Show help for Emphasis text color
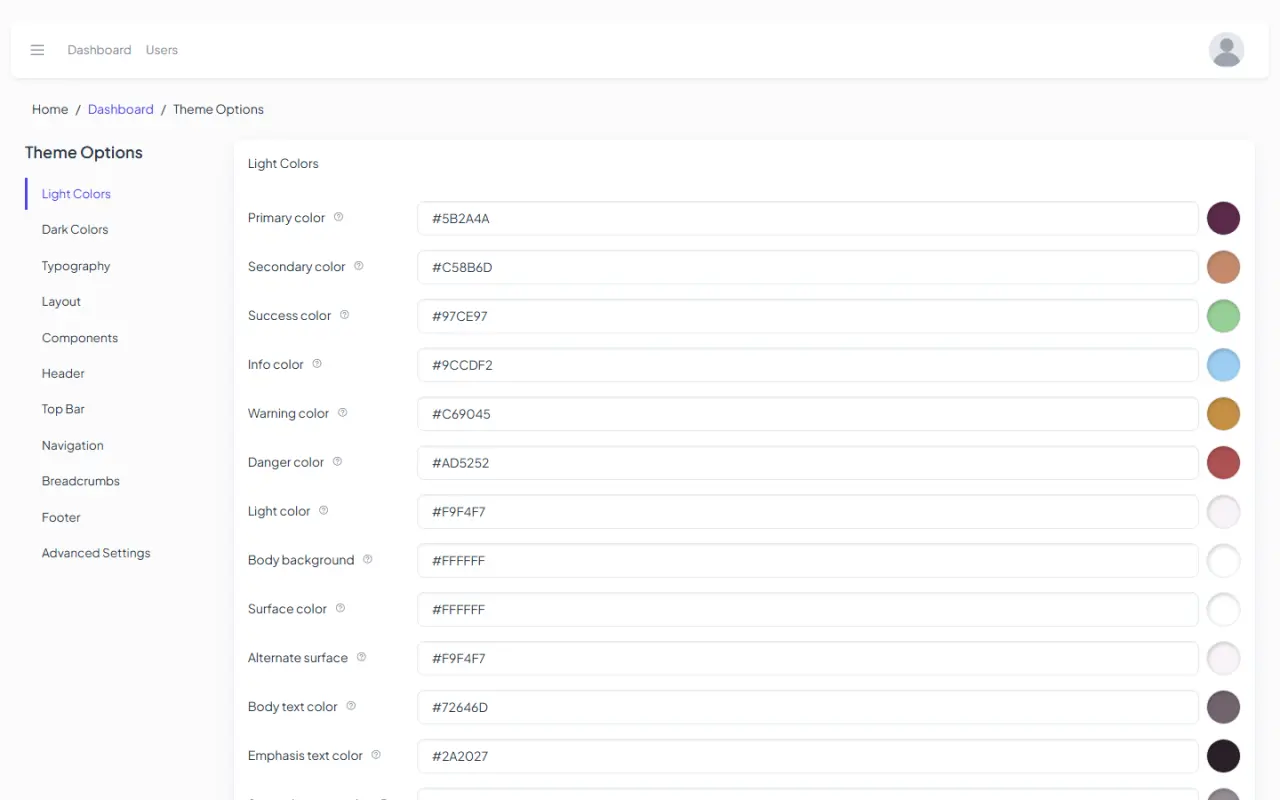Viewport: 1280px width, 800px height. tap(376, 756)
